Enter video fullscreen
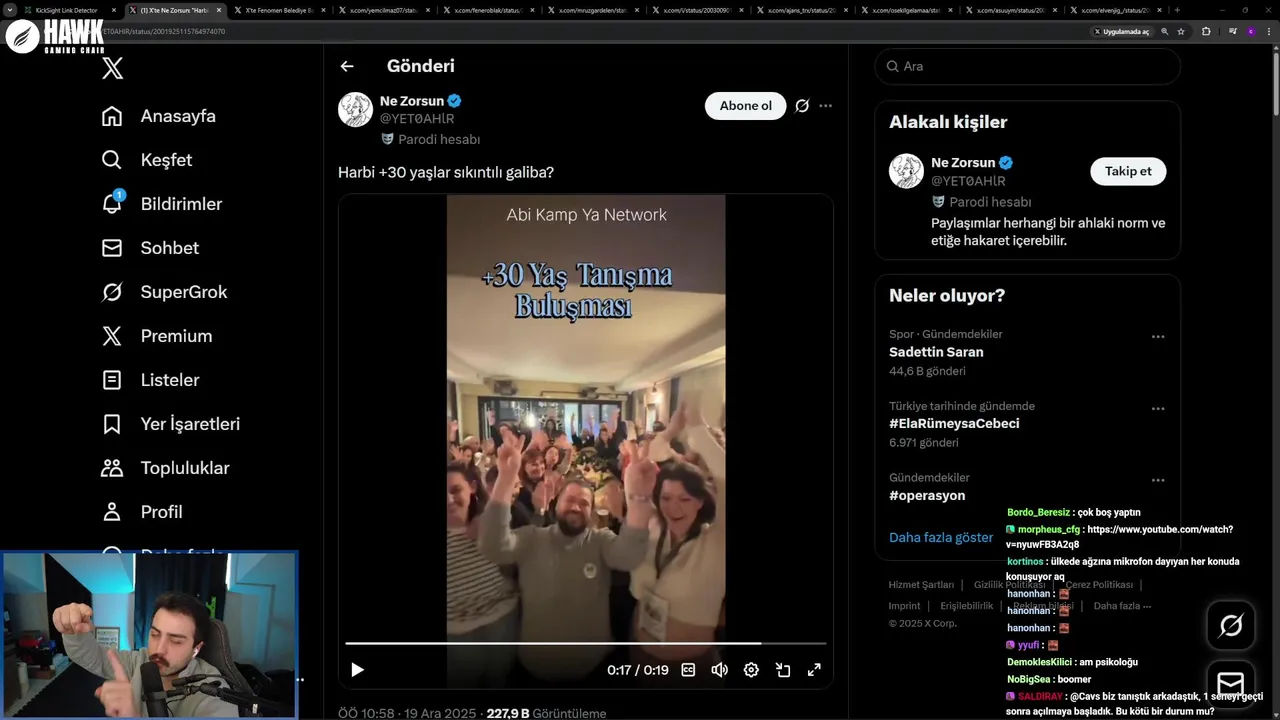The height and width of the screenshot is (720, 1280). (814, 670)
